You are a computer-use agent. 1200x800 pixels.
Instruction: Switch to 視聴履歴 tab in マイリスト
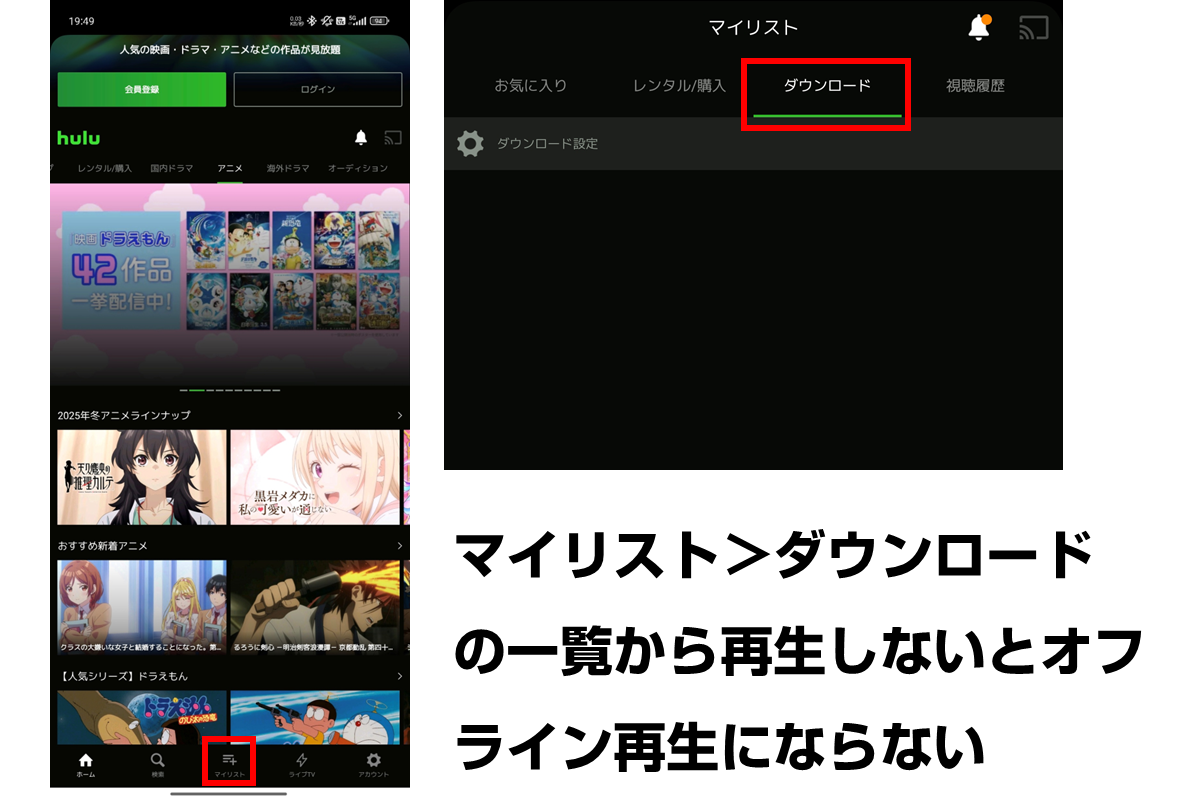tap(975, 86)
